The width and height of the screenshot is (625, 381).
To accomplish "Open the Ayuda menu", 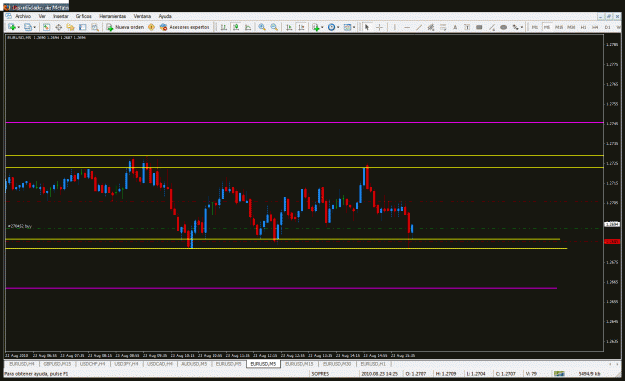I will (x=165, y=16).
